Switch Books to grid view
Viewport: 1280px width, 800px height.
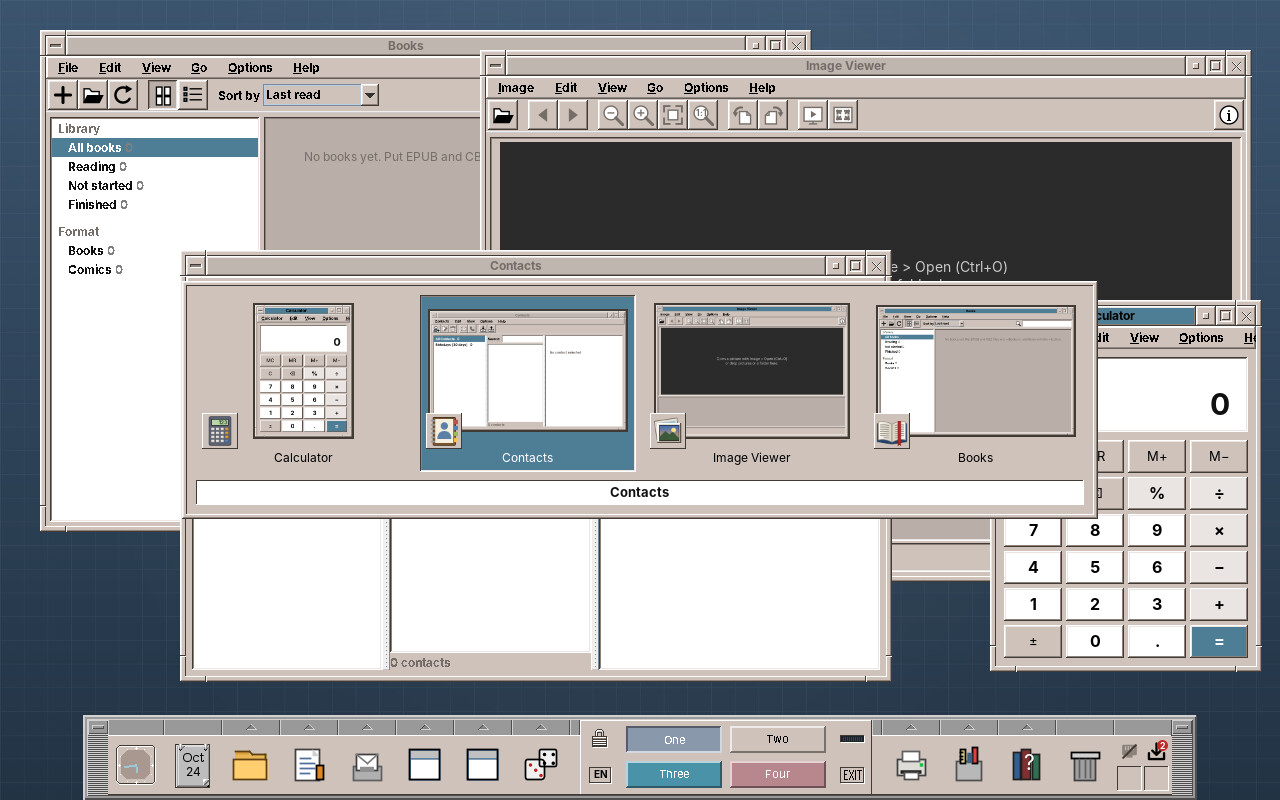(x=161, y=95)
